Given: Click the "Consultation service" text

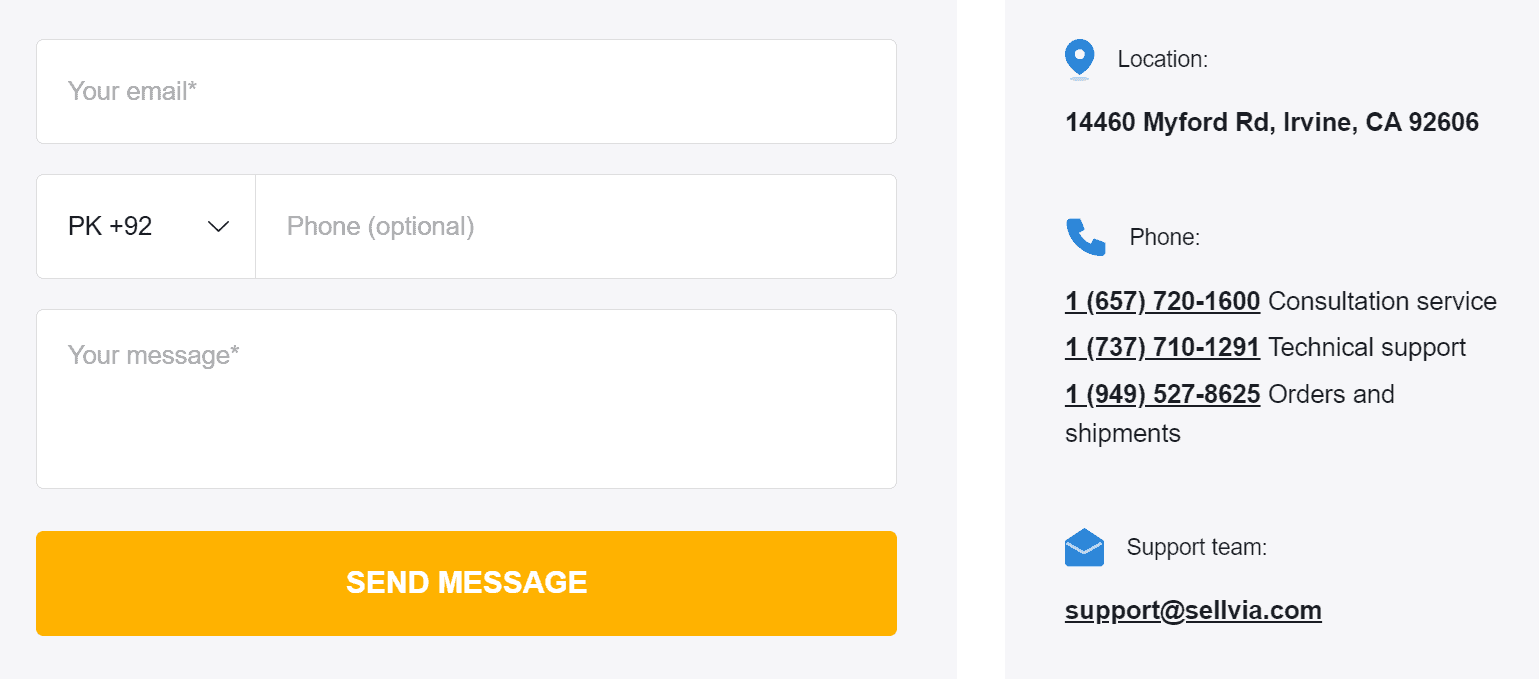Looking at the screenshot, I should pos(1382,301).
